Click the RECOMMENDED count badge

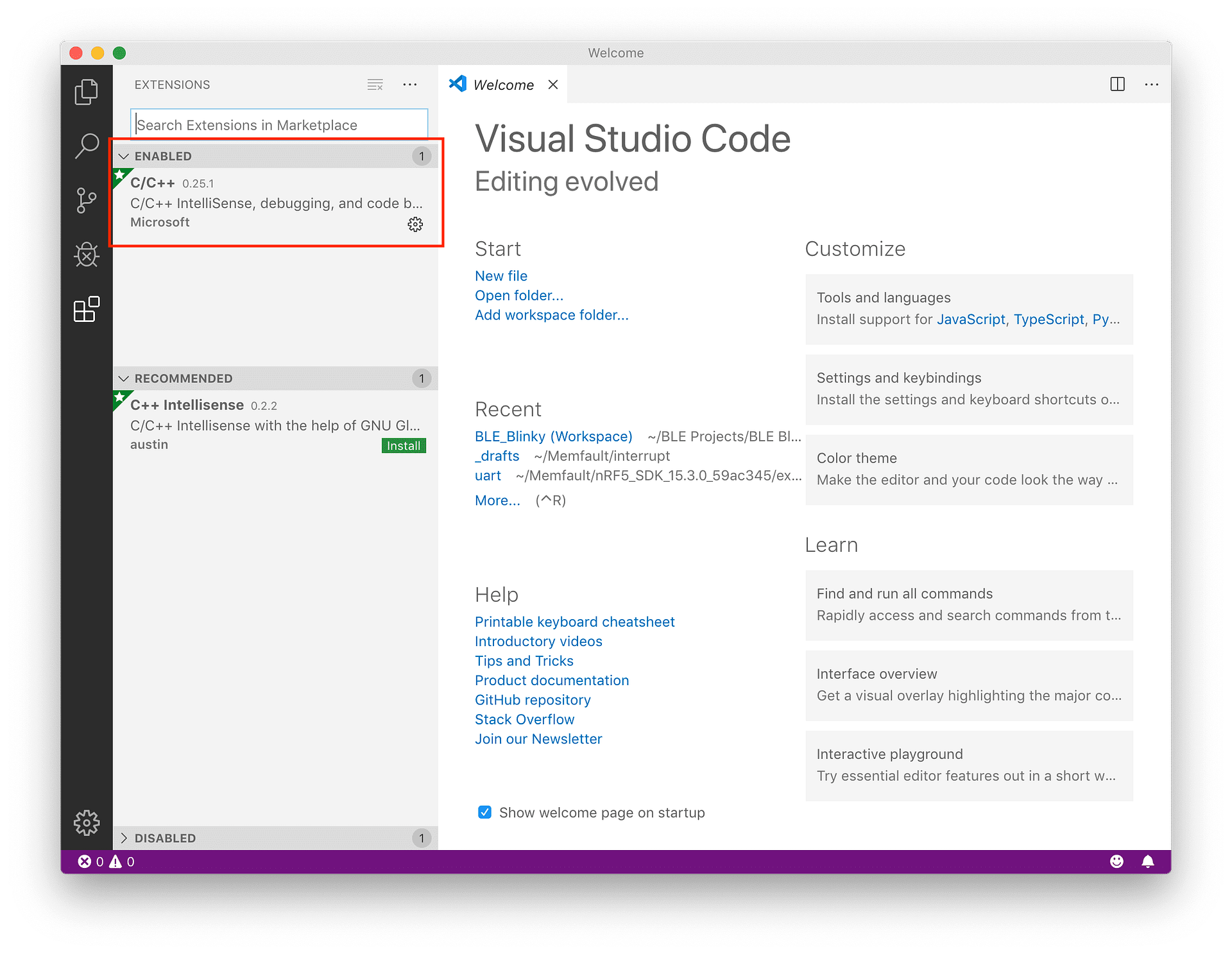coord(422,379)
